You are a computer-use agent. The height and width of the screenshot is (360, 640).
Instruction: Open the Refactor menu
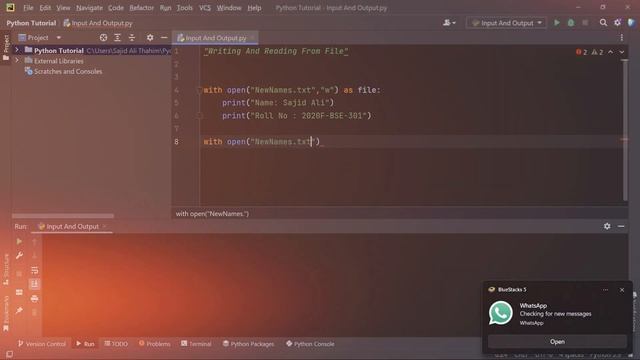tap(141, 8)
